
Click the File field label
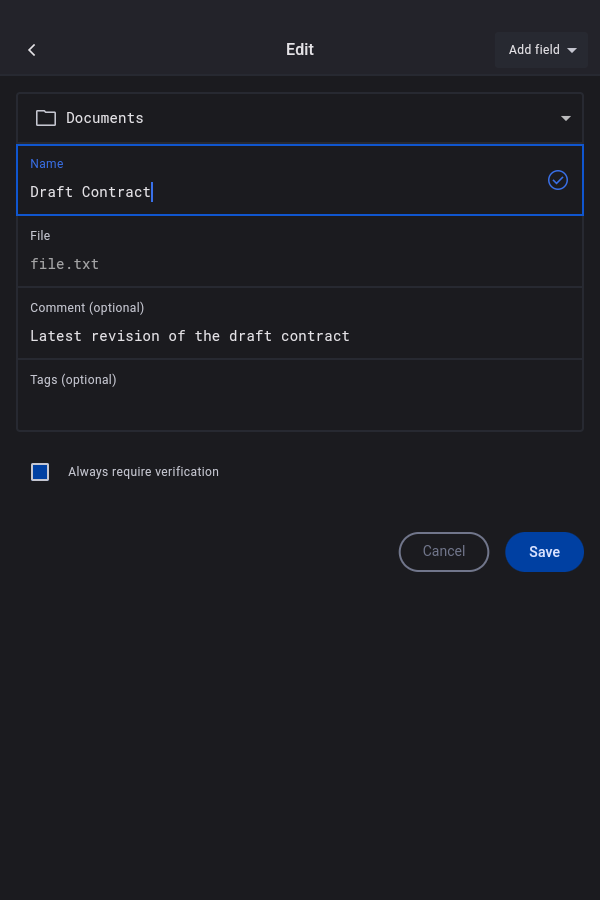[40, 236]
